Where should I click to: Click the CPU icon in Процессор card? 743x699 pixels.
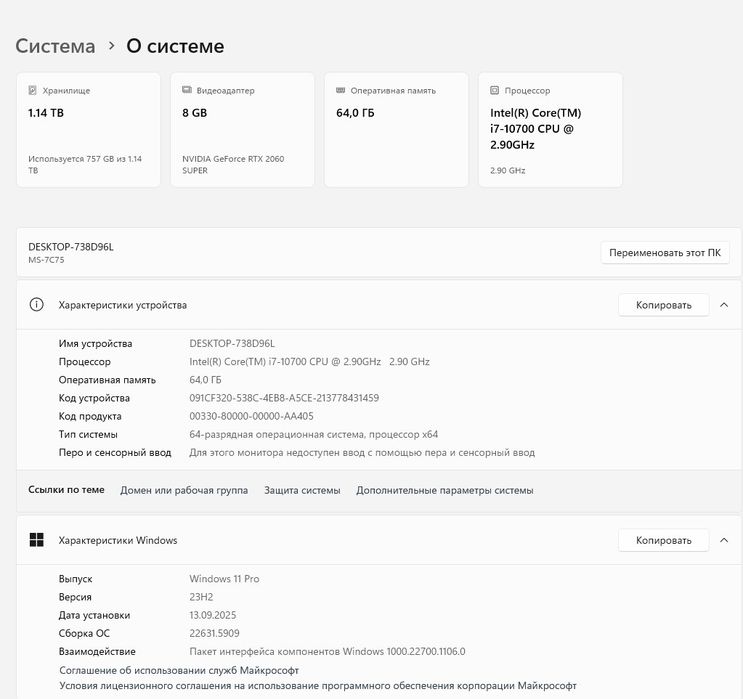[x=494, y=90]
